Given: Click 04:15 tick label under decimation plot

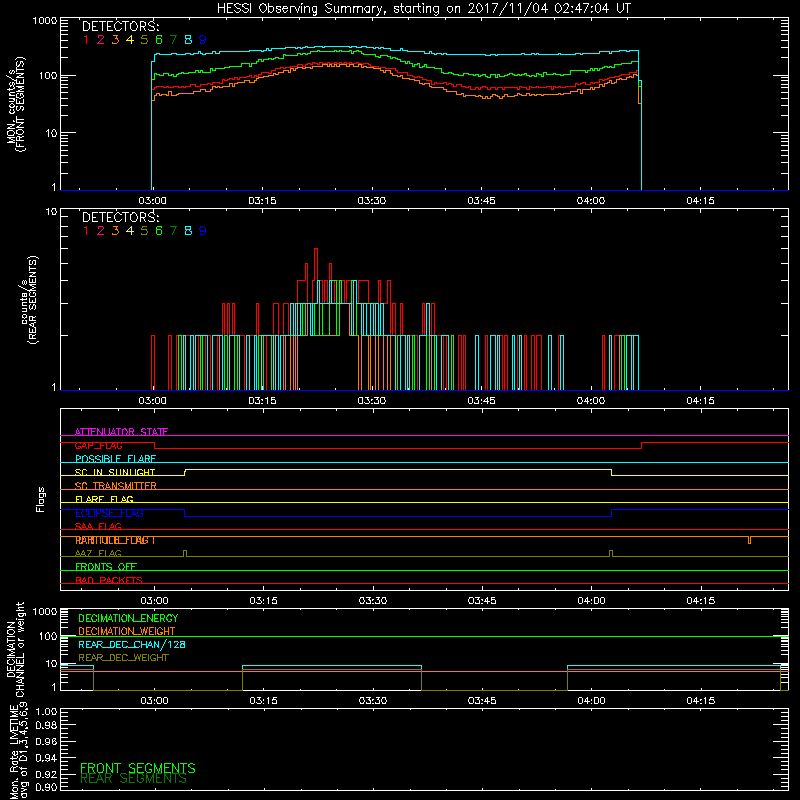Looking at the screenshot, I should 701,701.
